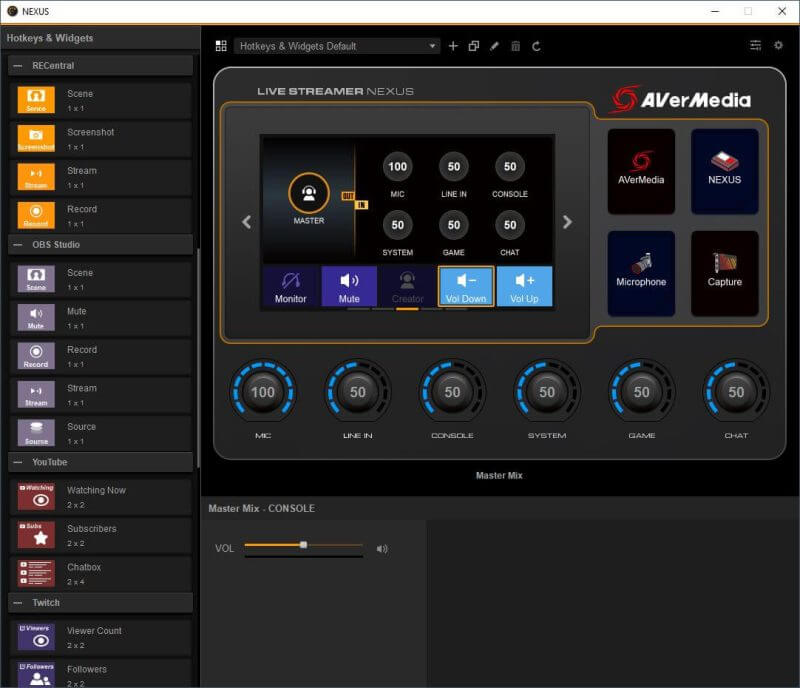Image resolution: width=800 pixels, height=688 pixels.
Task: Pick the RECentral Screenshot widget icon
Action: coord(36,138)
